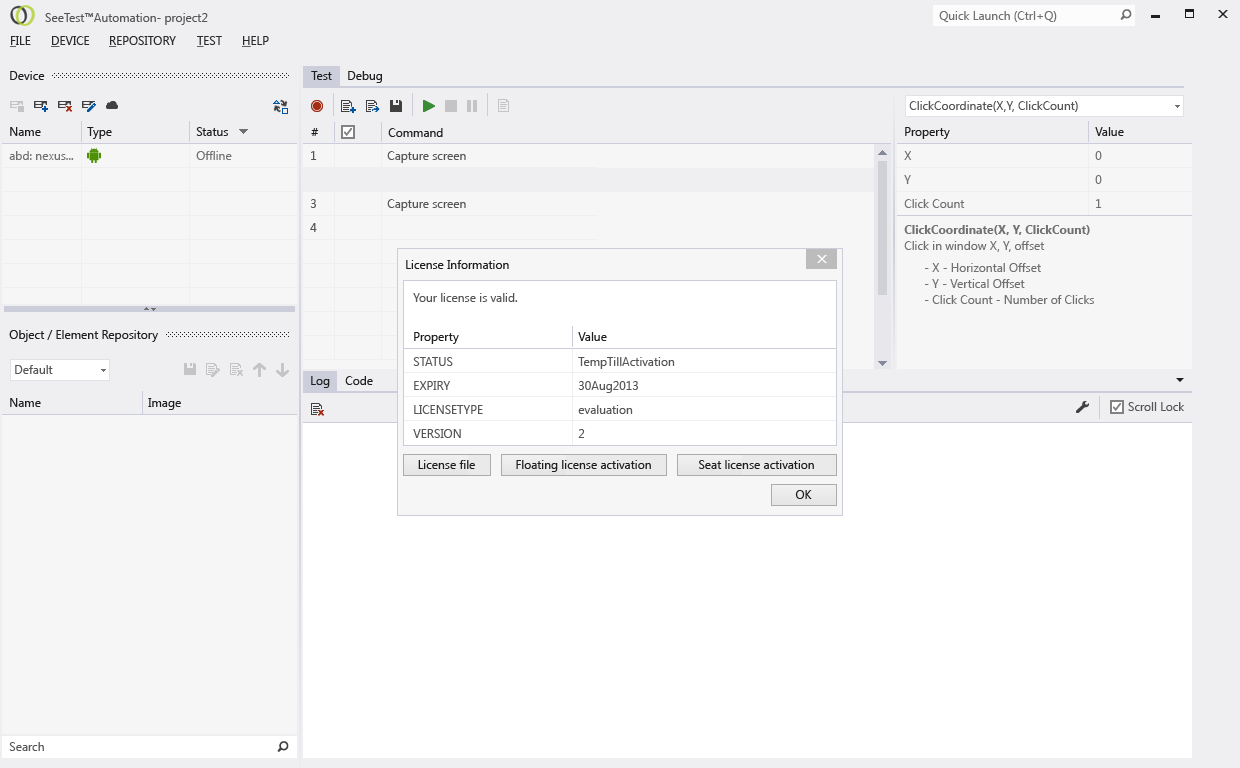1240x768 pixels.
Task: Click the export test script icon
Action: click(x=372, y=106)
